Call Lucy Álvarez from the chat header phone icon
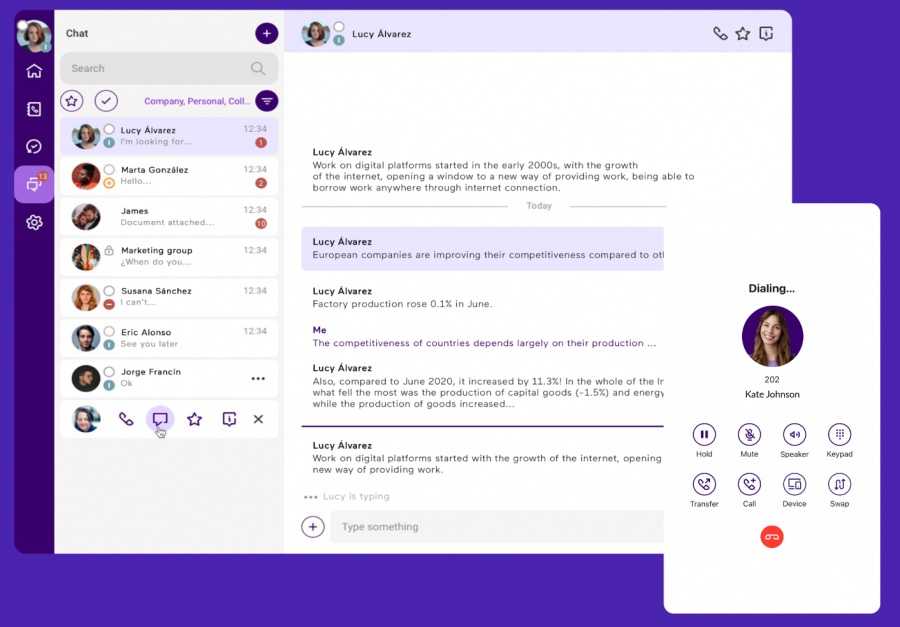The width and height of the screenshot is (900, 627). tap(720, 33)
